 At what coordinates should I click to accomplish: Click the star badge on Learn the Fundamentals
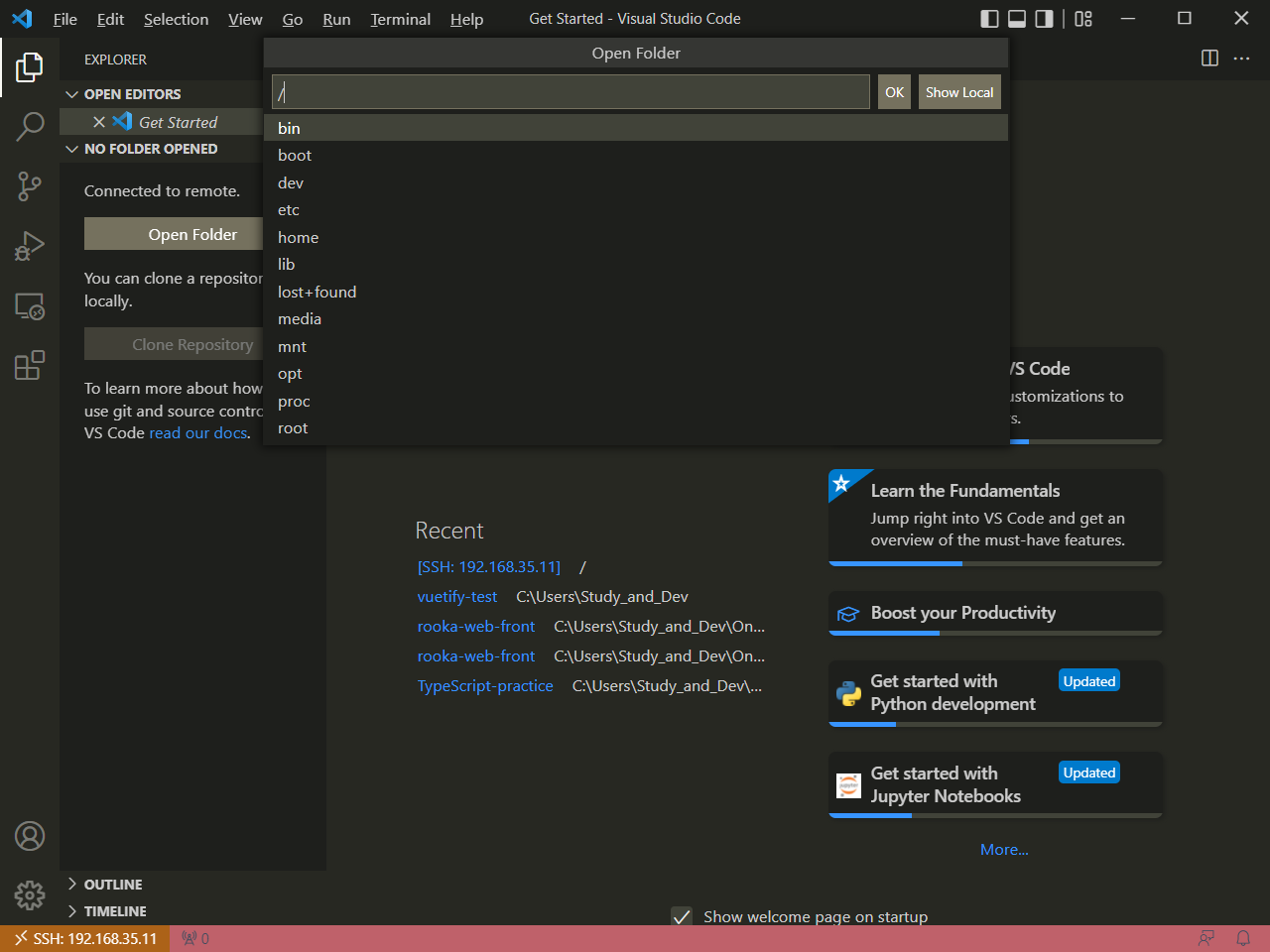coord(842,483)
